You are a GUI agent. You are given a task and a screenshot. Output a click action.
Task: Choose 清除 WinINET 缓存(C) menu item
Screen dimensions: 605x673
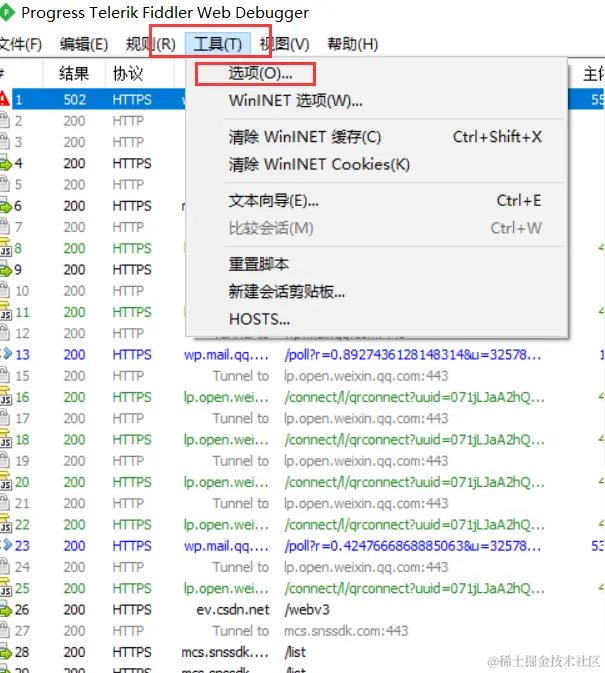(x=305, y=137)
